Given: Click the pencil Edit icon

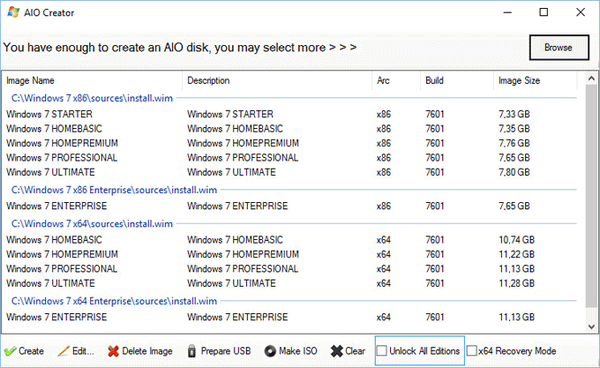Looking at the screenshot, I should pyautogui.click(x=64, y=351).
